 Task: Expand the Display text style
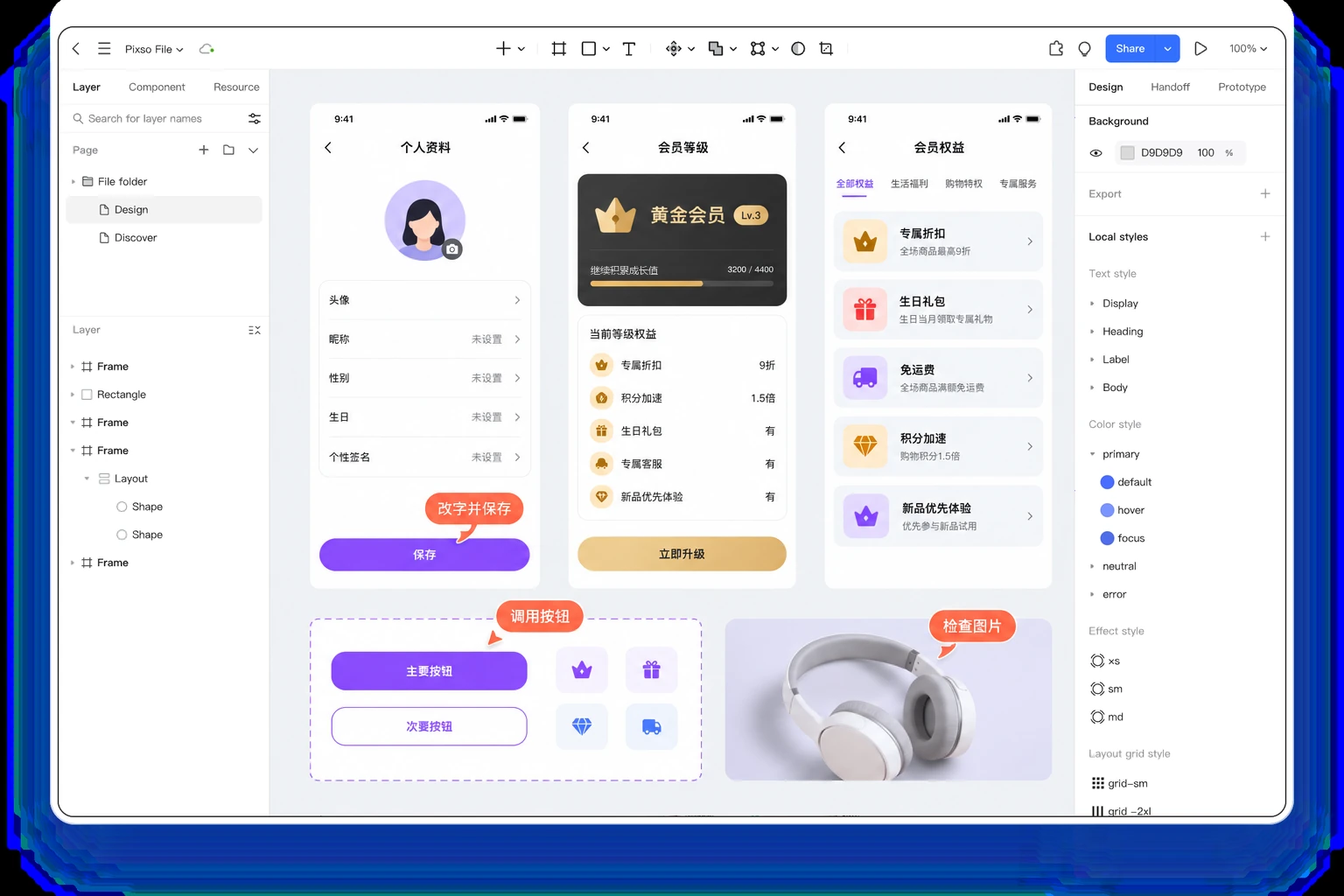coord(1092,304)
